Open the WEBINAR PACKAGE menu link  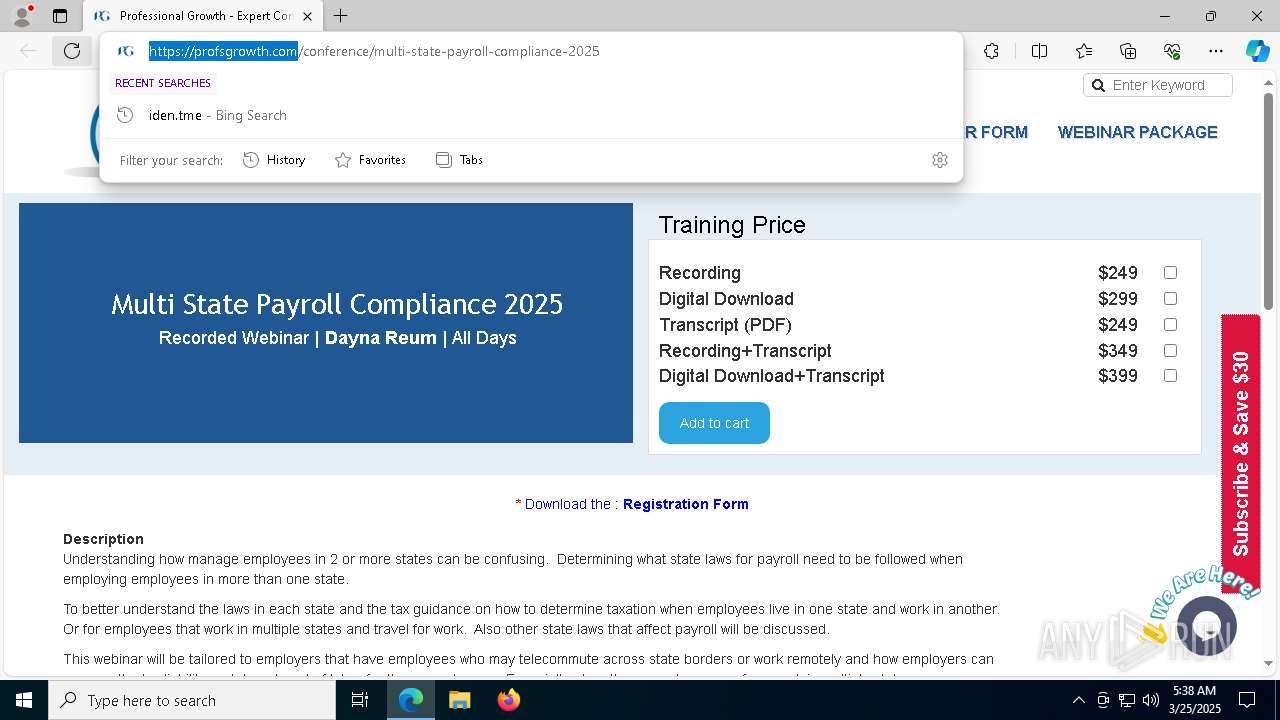[x=1138, y=132]
